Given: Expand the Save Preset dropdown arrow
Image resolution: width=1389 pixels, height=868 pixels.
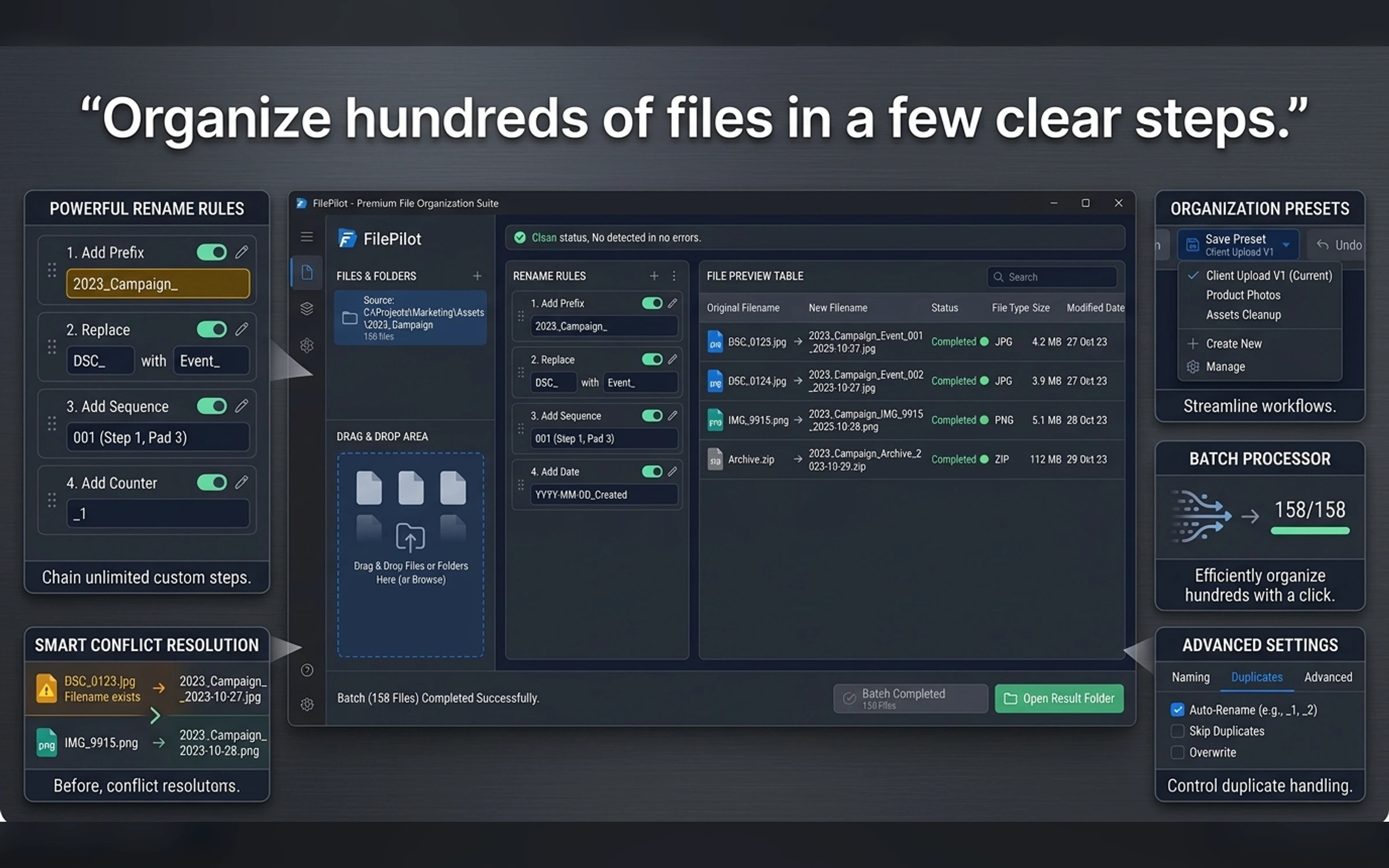Looking at the screenshot, I should (x=1286, y=245).
